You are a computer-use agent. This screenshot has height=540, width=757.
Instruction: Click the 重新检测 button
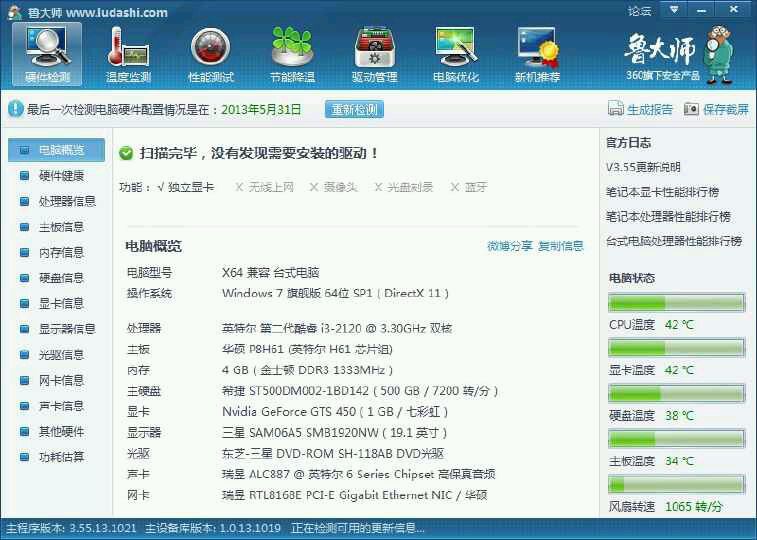pyautogui.click(x=354, y=109)
